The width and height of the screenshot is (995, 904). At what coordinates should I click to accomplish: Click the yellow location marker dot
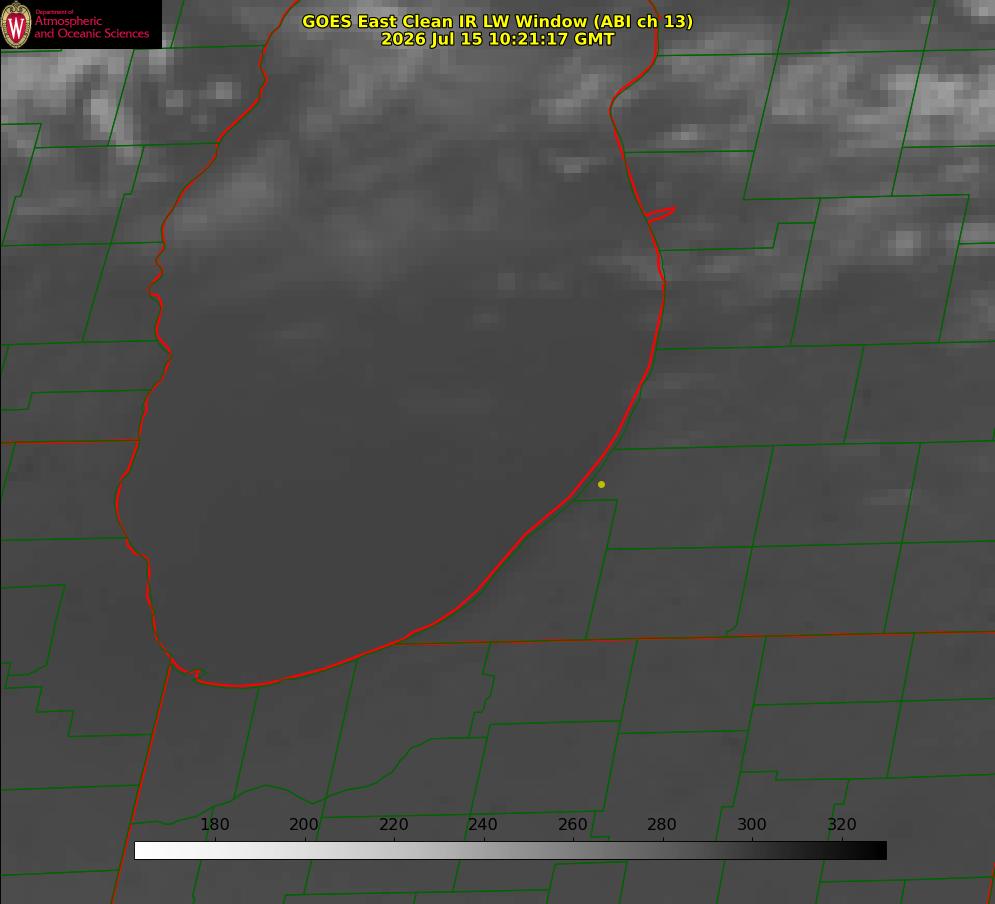click(x=601, y=484)
